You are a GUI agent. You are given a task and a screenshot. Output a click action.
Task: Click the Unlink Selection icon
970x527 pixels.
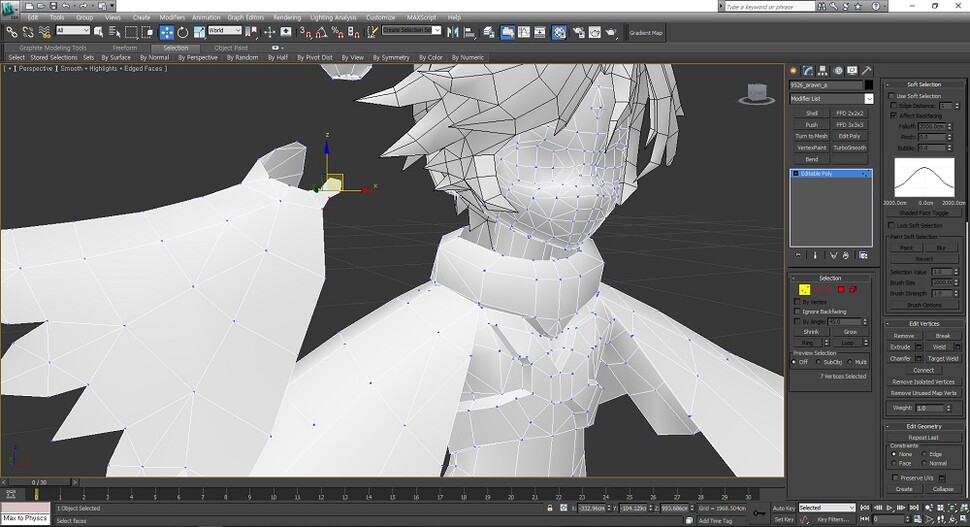point(28,32)
